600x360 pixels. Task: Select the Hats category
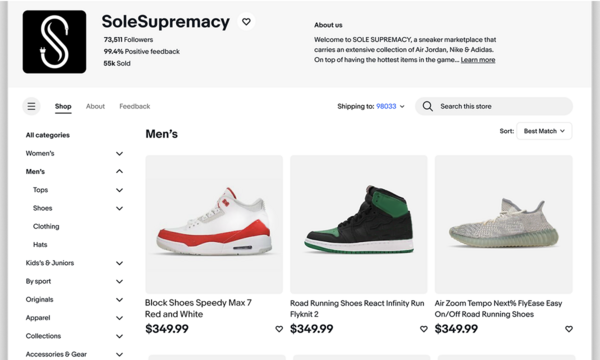point(40,245)
